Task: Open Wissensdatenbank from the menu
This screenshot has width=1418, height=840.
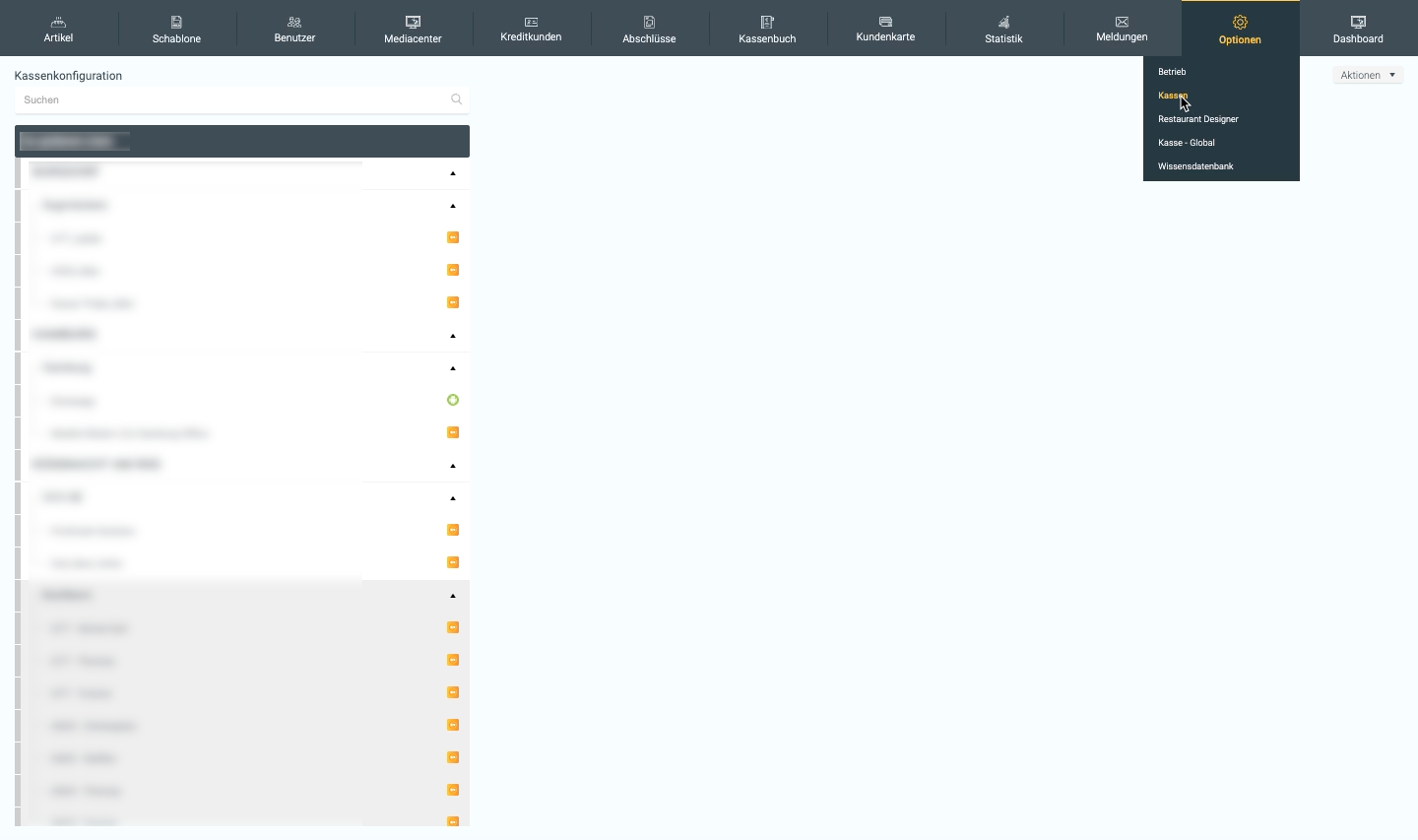Action: click(1195, 166)
